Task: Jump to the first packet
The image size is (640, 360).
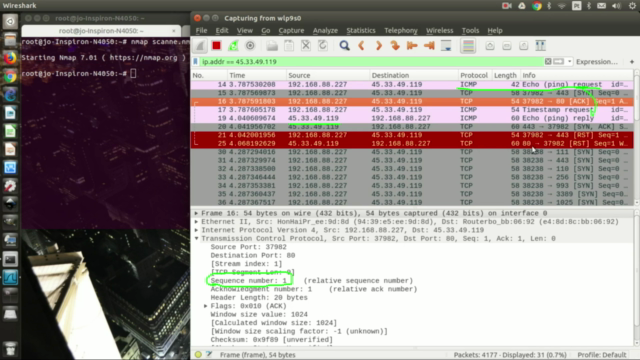Action: (412, 46)
